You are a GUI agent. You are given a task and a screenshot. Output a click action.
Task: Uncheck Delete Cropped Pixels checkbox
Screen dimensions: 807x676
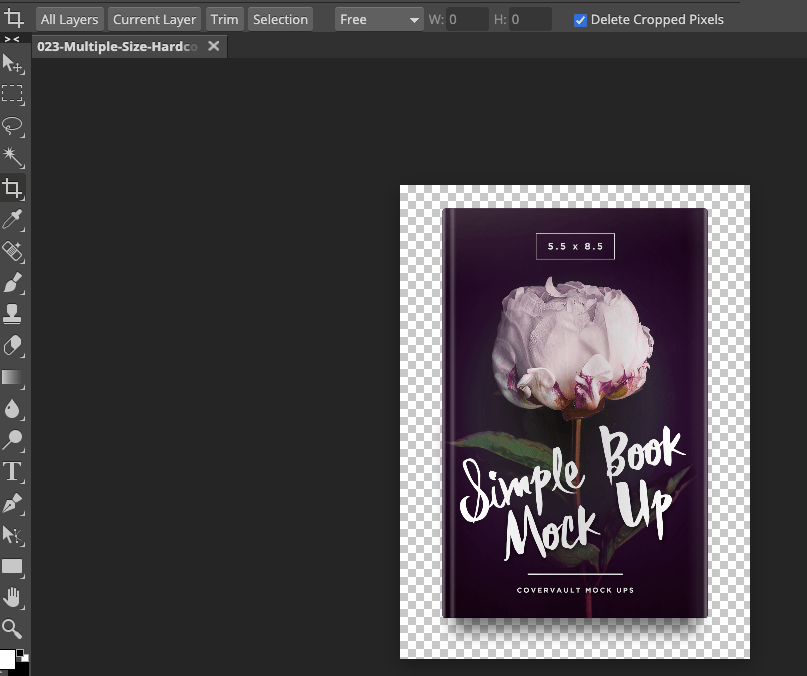click(x=580, y=20)
